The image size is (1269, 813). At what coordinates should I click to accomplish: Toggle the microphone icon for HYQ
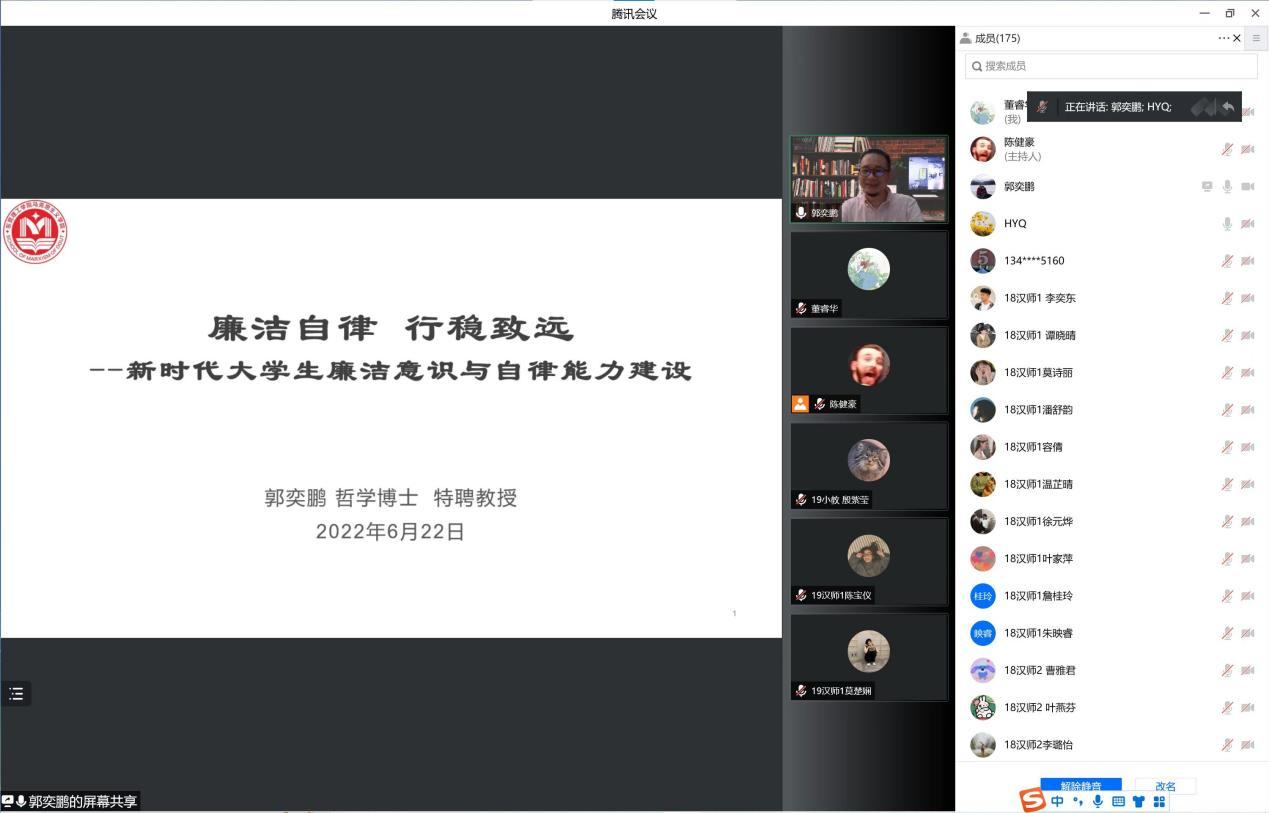tap(1227, 224)
